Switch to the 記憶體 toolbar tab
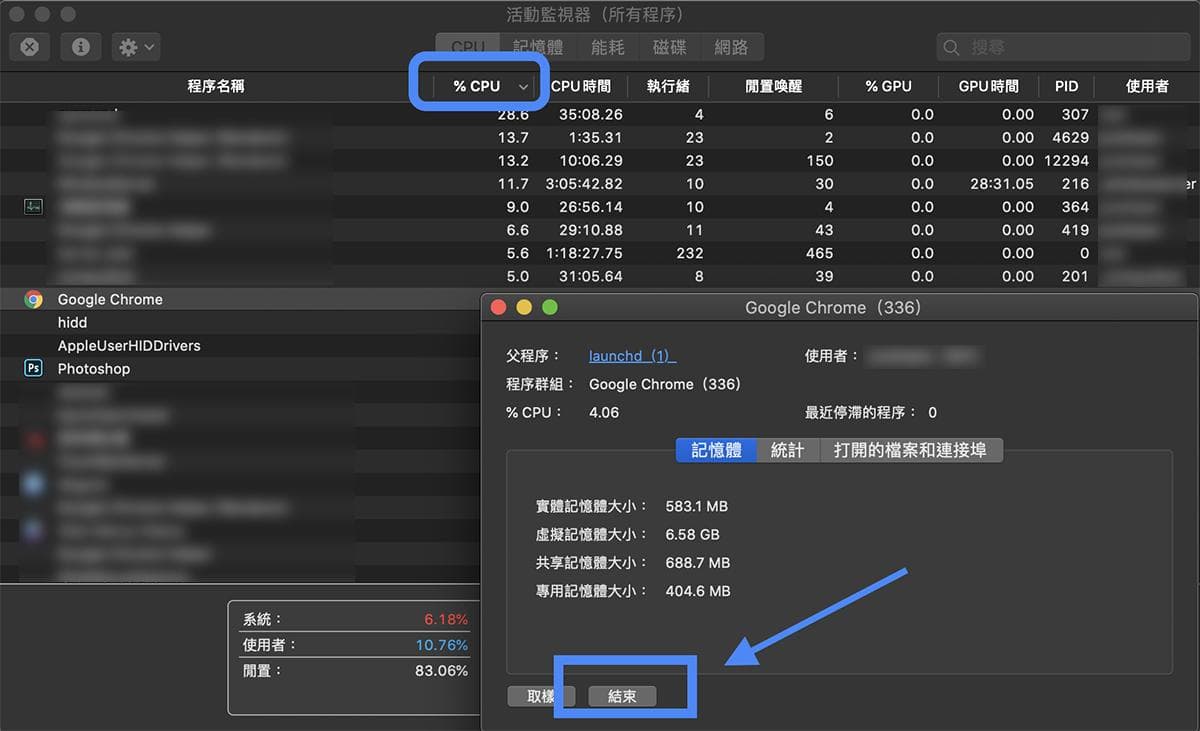Screen dimensions: 1200x731 tap(537, 47)
